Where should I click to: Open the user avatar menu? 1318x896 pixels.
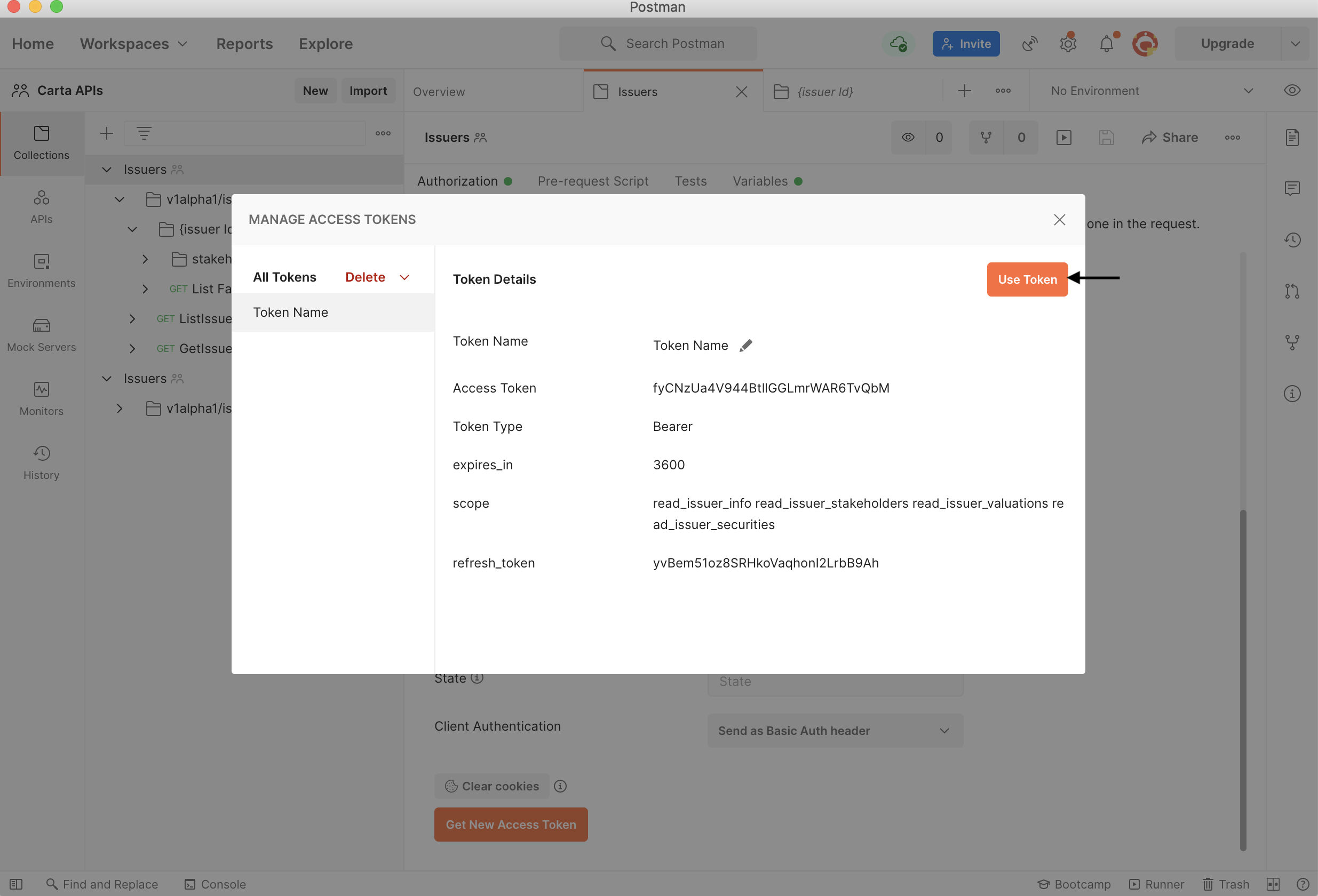1145,44
